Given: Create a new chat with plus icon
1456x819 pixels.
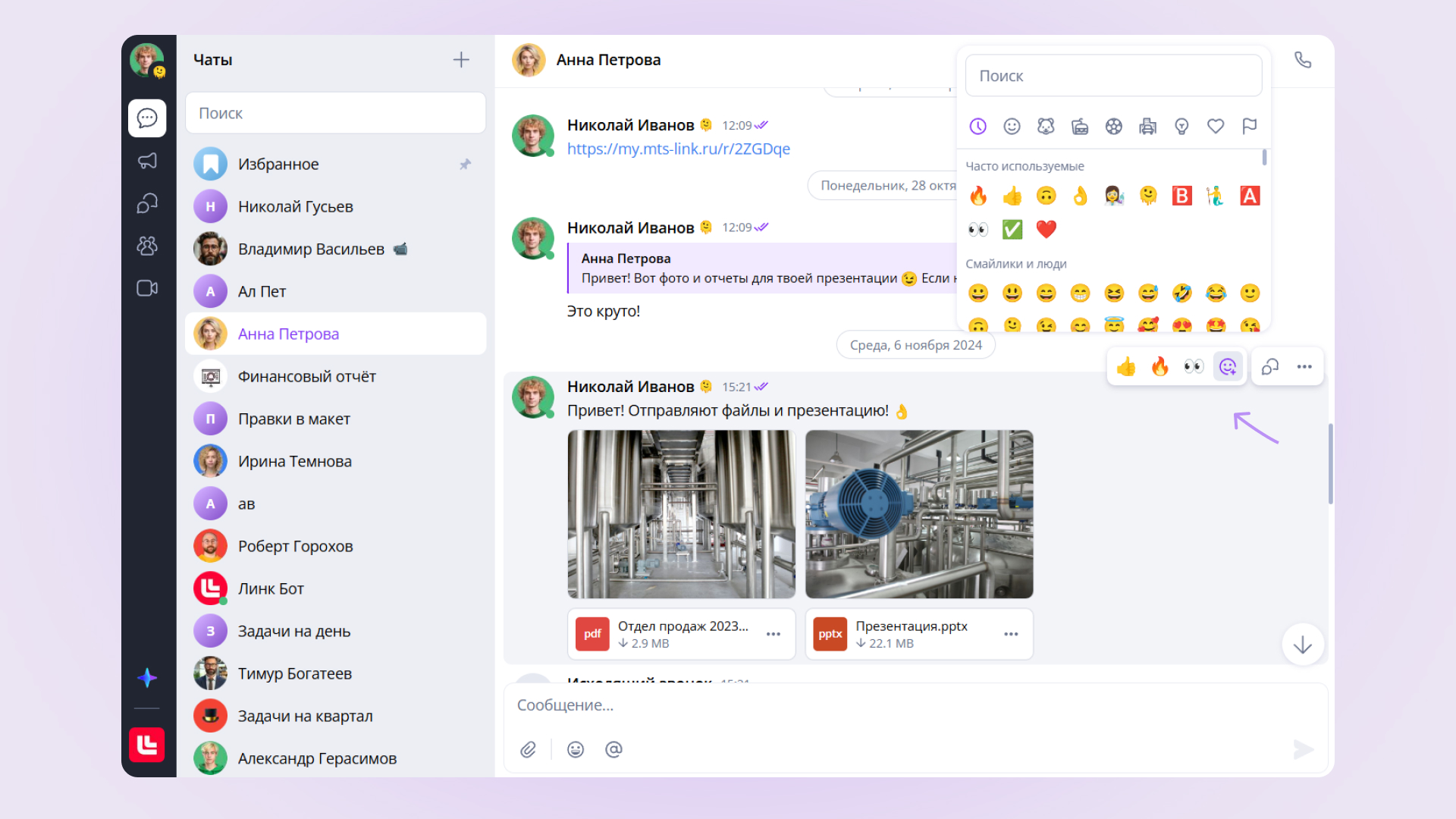Looking at the screenshot, I should (x=461, y=60).
